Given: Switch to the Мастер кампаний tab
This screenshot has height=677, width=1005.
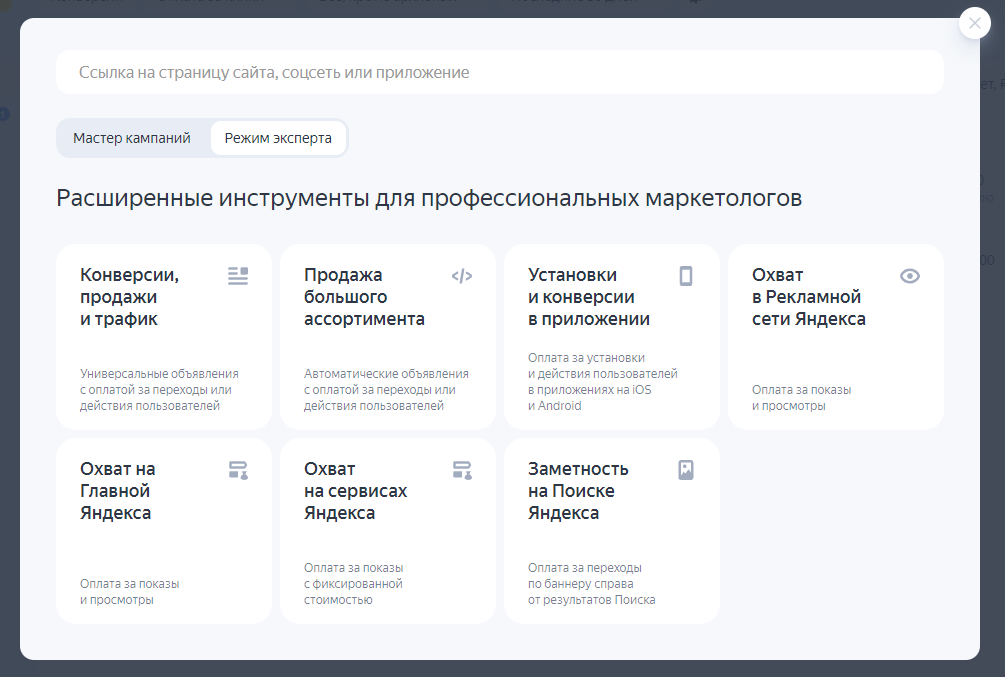Looking at the screenshot, I should coord(132,138).
